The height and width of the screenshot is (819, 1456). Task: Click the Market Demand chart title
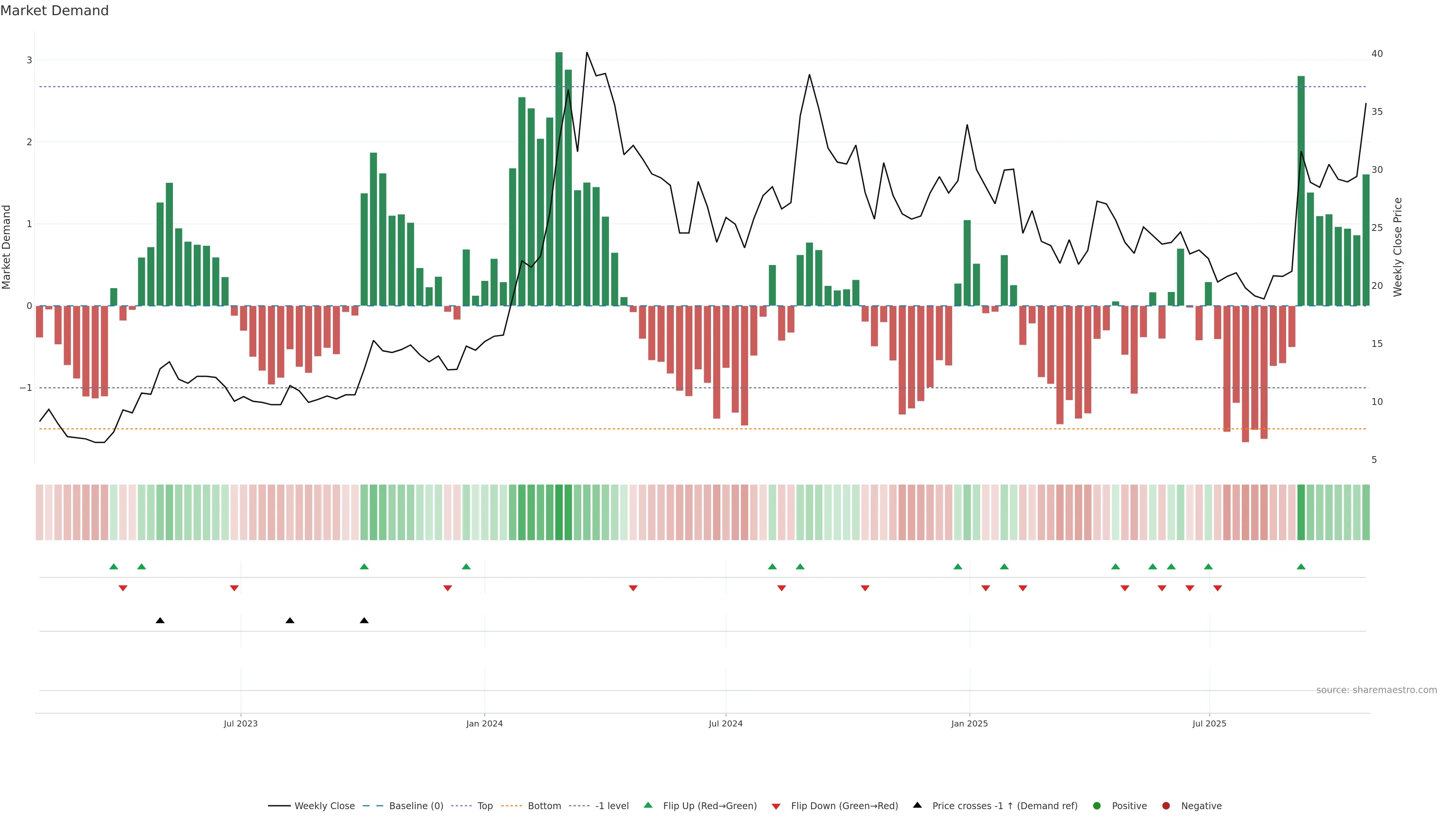coord(54,11)
